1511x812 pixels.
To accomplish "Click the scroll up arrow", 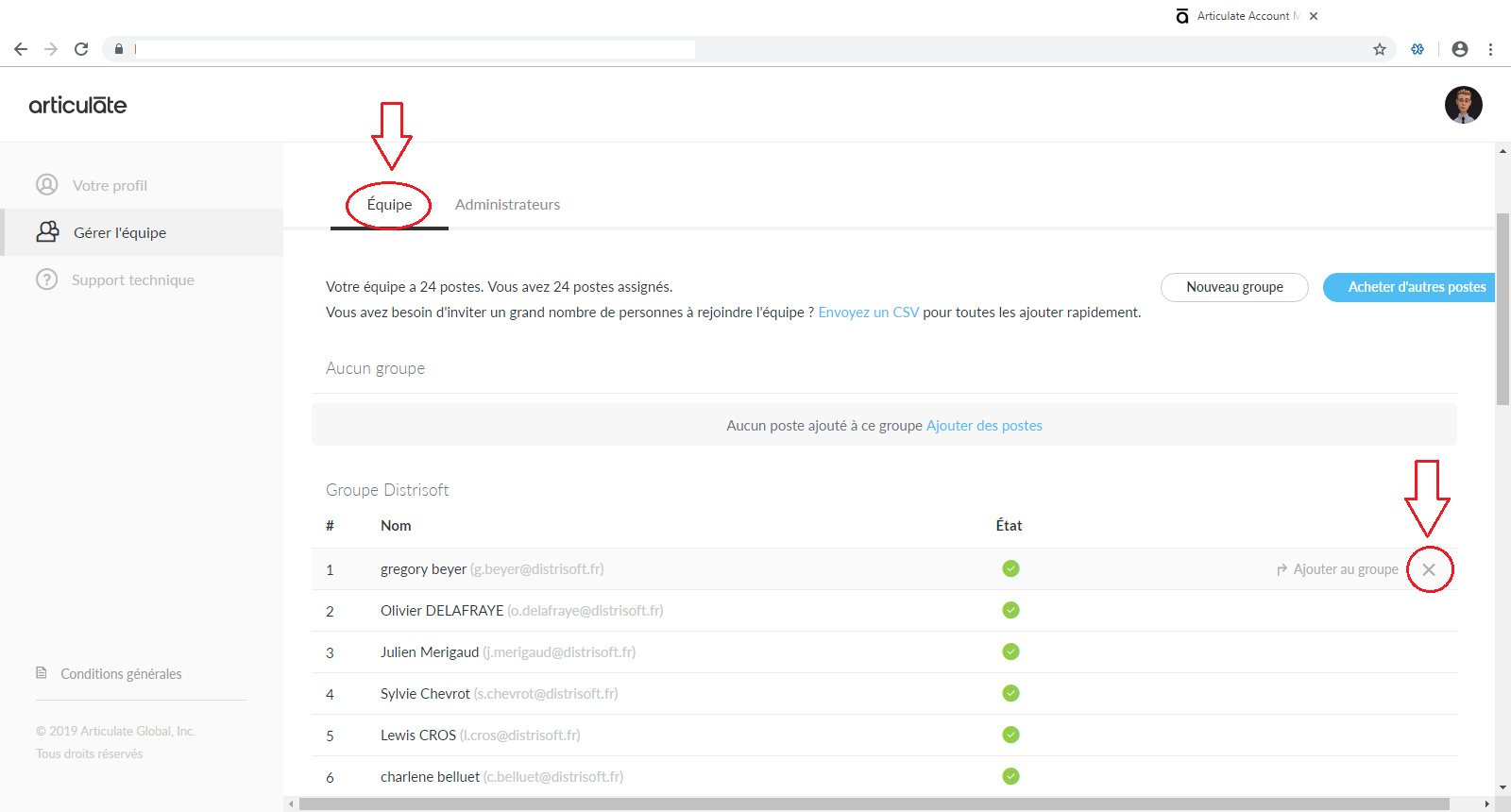I will click(1503, 150).
